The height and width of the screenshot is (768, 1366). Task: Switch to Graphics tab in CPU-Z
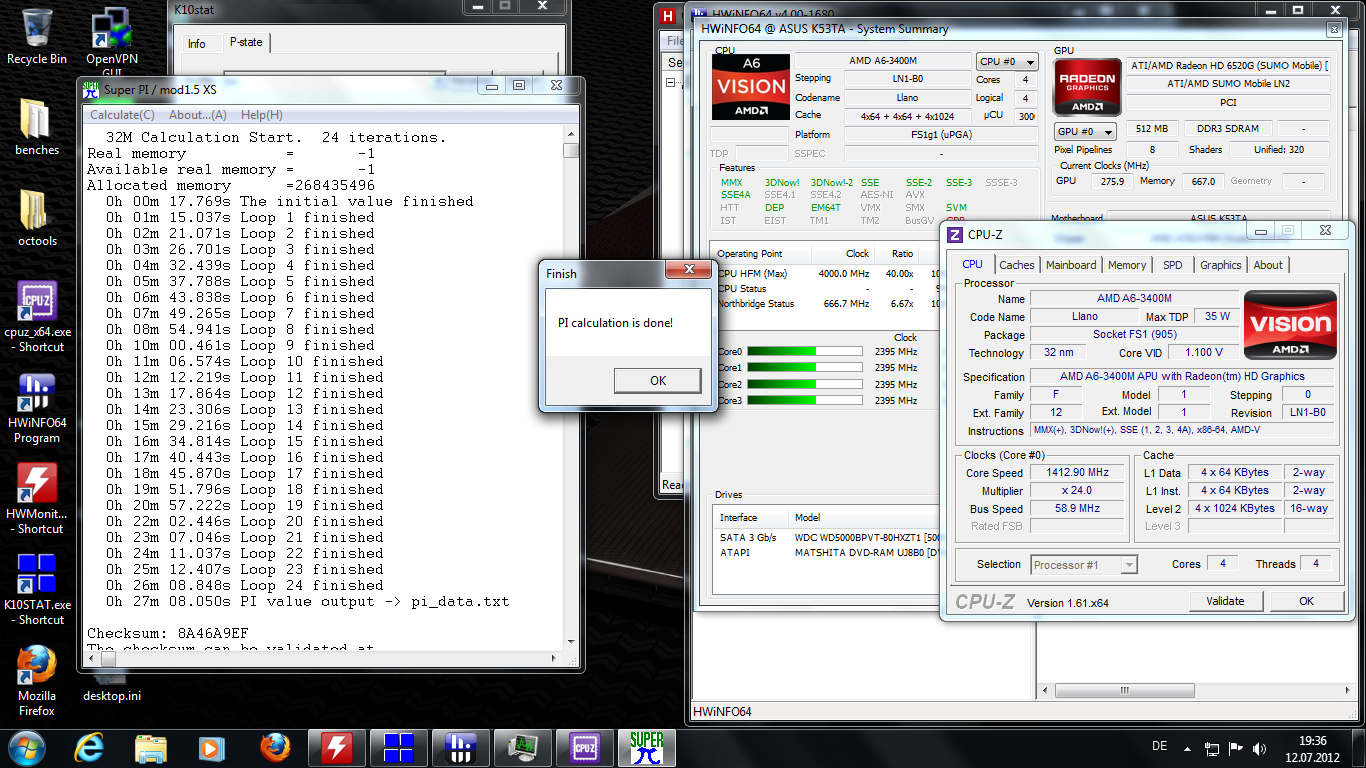1220,265
